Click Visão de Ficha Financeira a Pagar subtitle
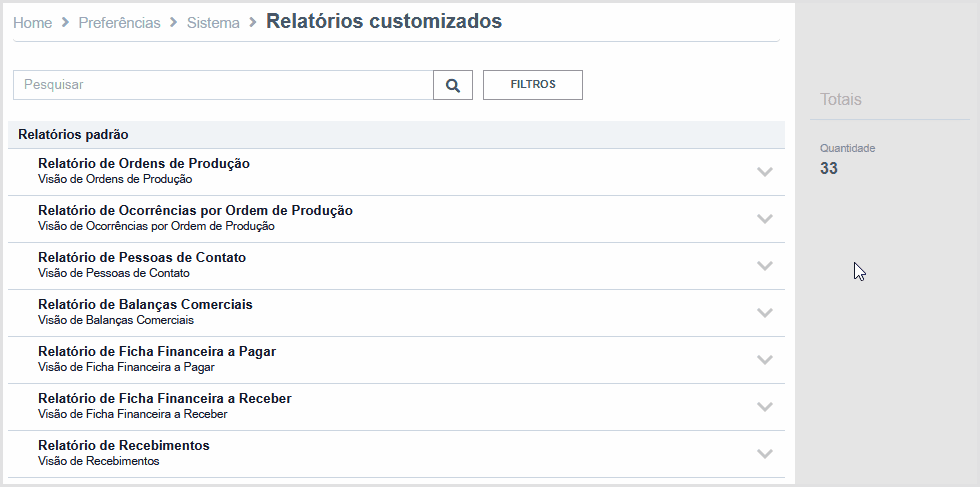Viewport: 980px width, 487px height. pyautogui.click(x=126, y=367)
